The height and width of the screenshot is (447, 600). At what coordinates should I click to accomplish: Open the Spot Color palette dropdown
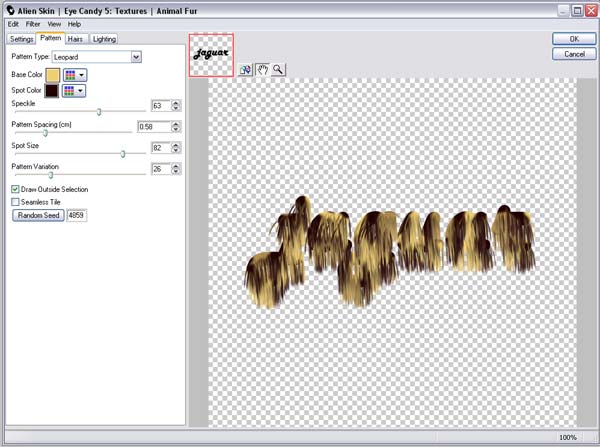(x=74, y=91)
